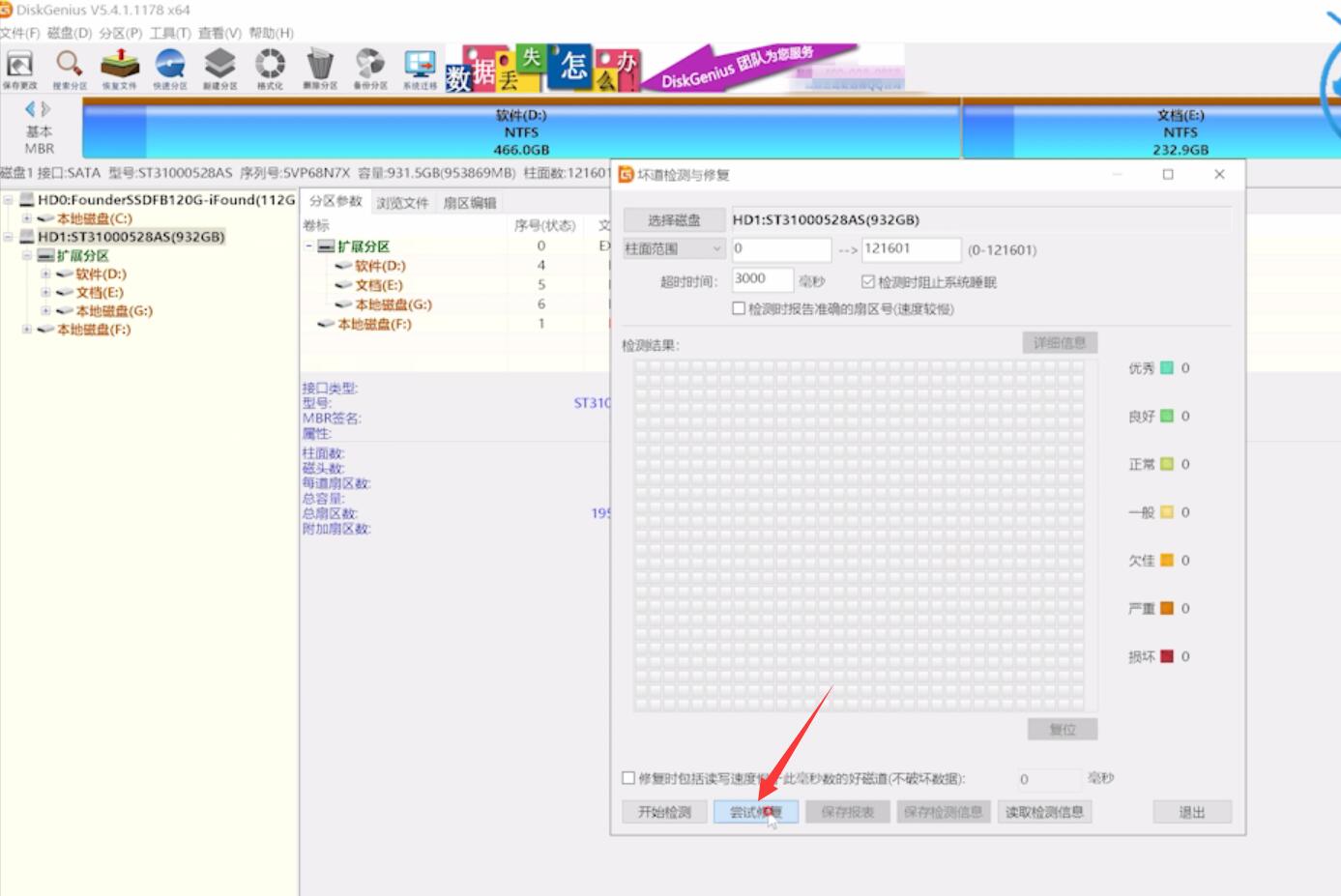This screenshot has width=1341, height=896.
Task: Click the DiskGenius logo in dialog title
Action: click(x=626, y=175)
